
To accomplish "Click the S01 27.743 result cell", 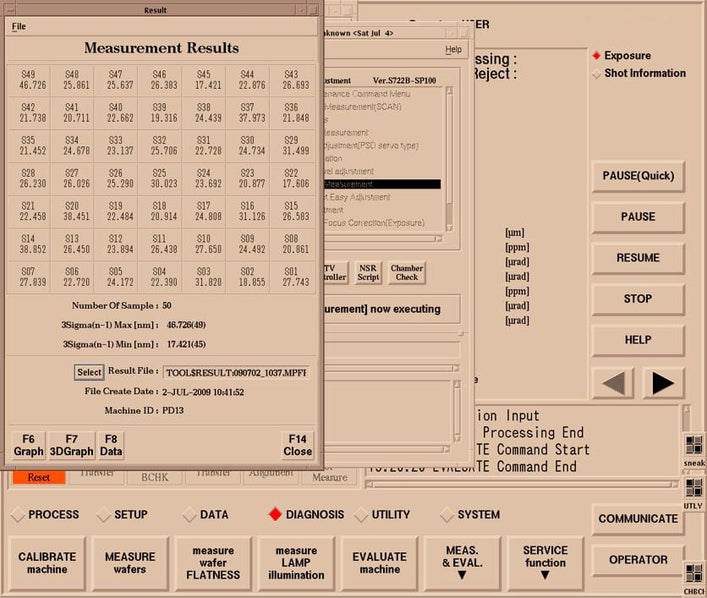I will point(291,277).
